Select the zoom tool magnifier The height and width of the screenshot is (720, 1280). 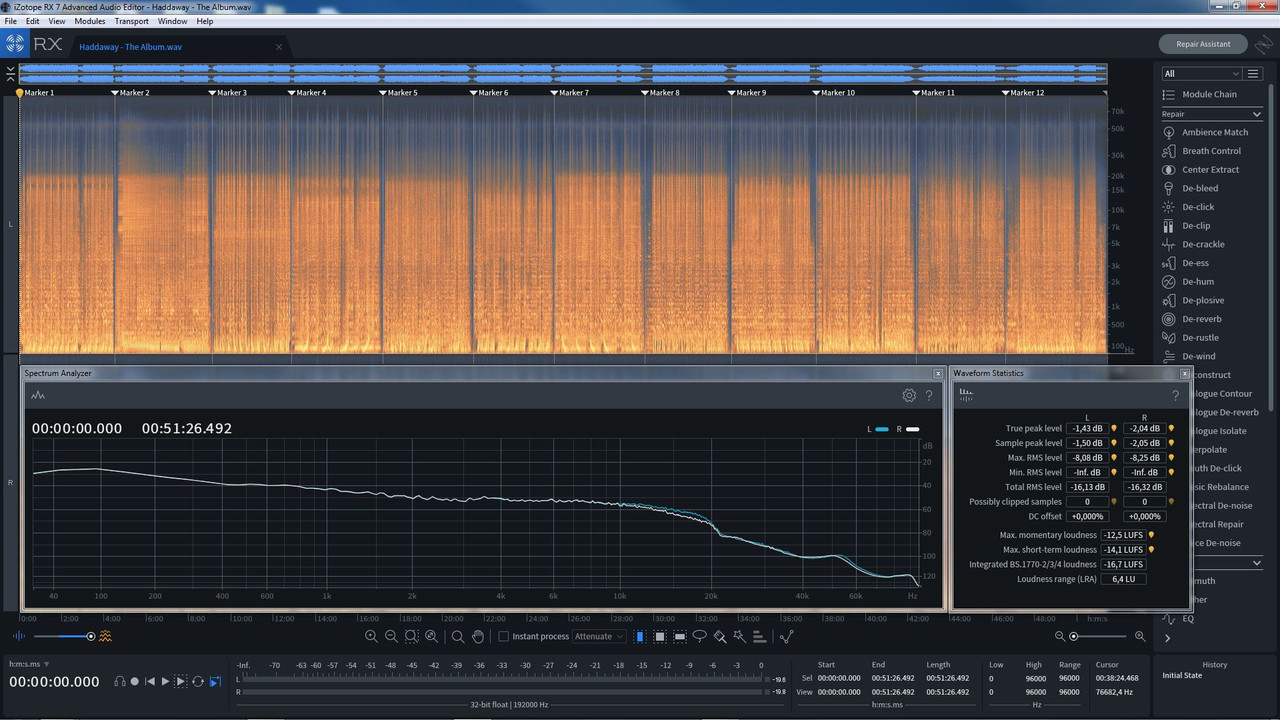click(x=458, y=636)
